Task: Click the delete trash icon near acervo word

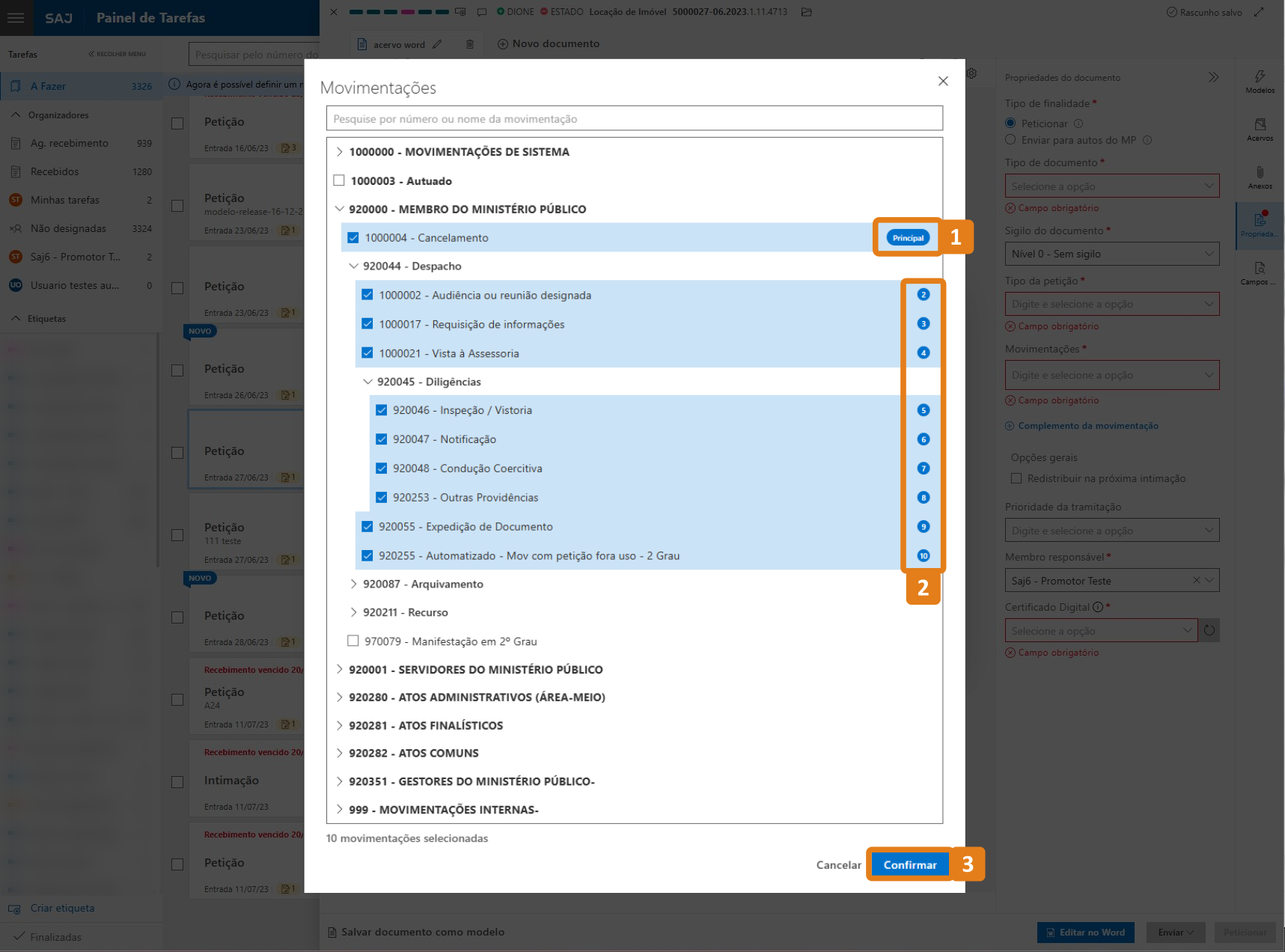Action: pyautogui.click(x=470, y=44)
